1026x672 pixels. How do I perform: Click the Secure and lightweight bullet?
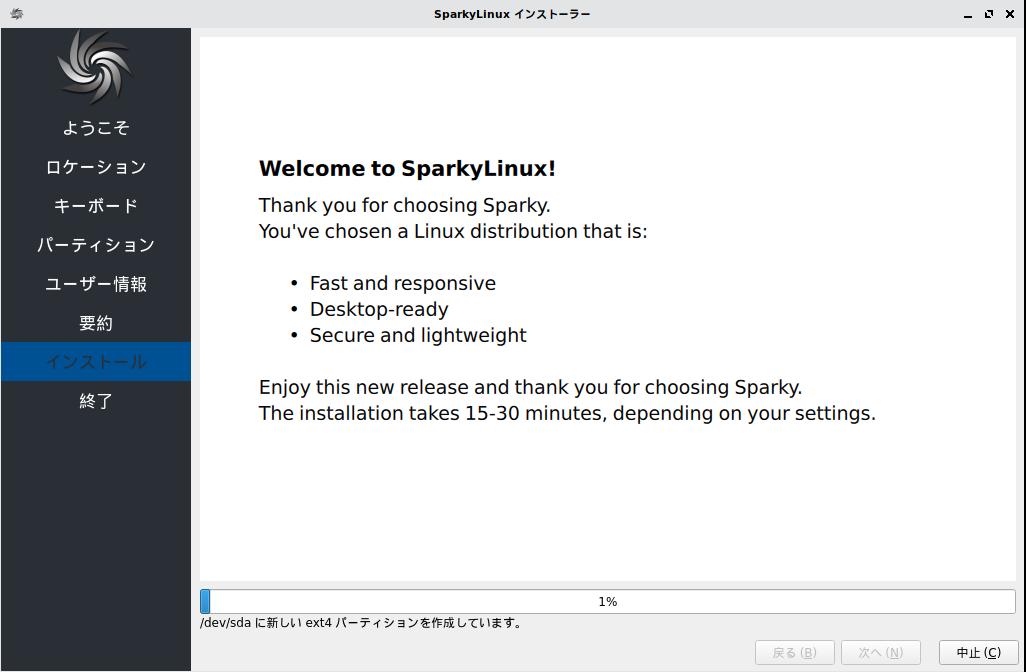coord(418,335)
